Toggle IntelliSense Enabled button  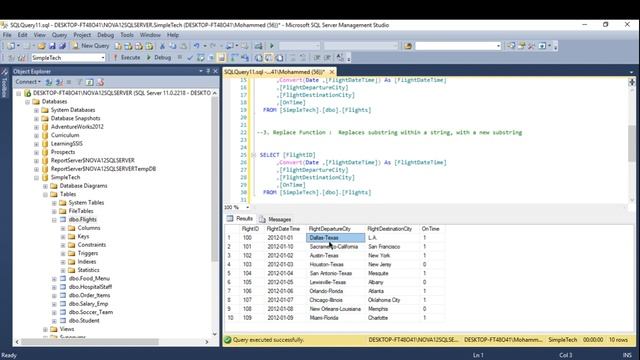click(221, 58)
